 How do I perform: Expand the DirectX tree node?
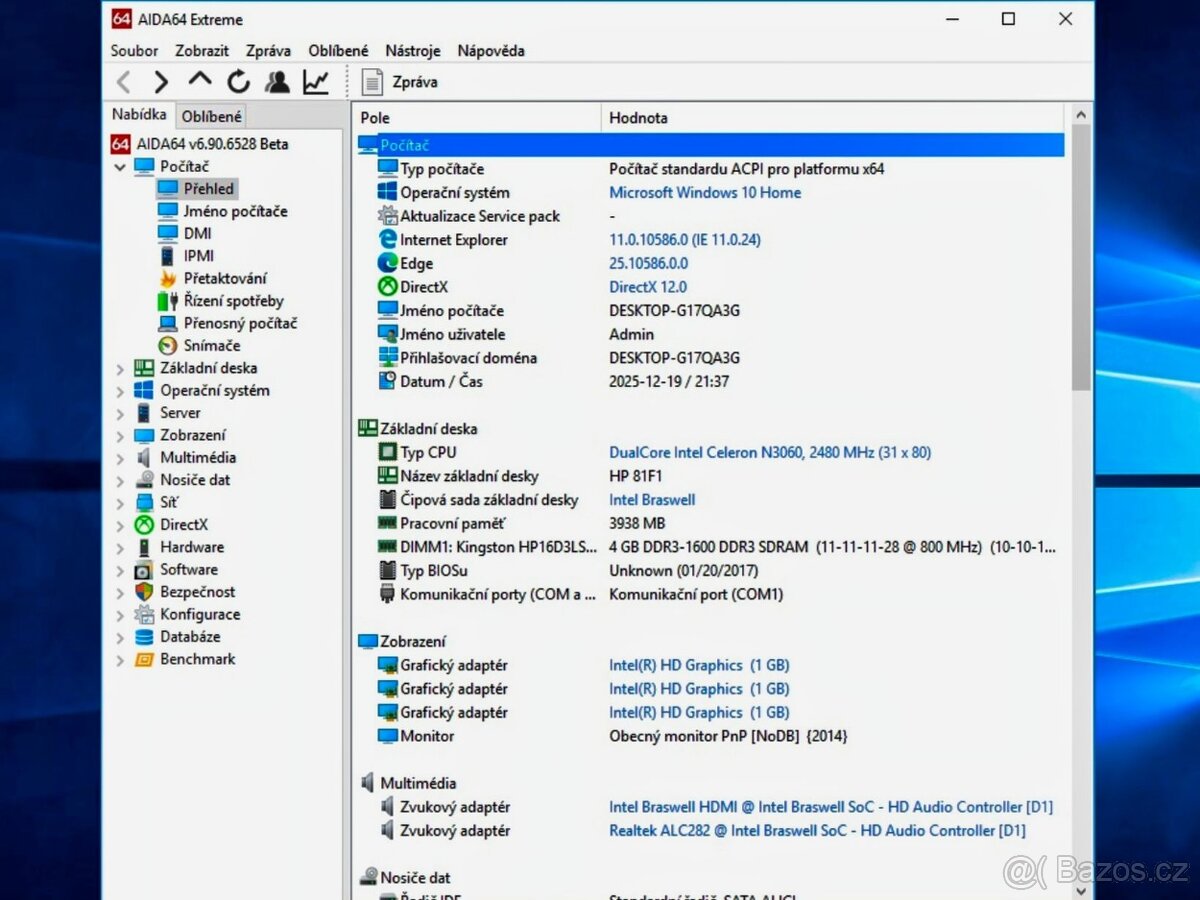[120, 525]
